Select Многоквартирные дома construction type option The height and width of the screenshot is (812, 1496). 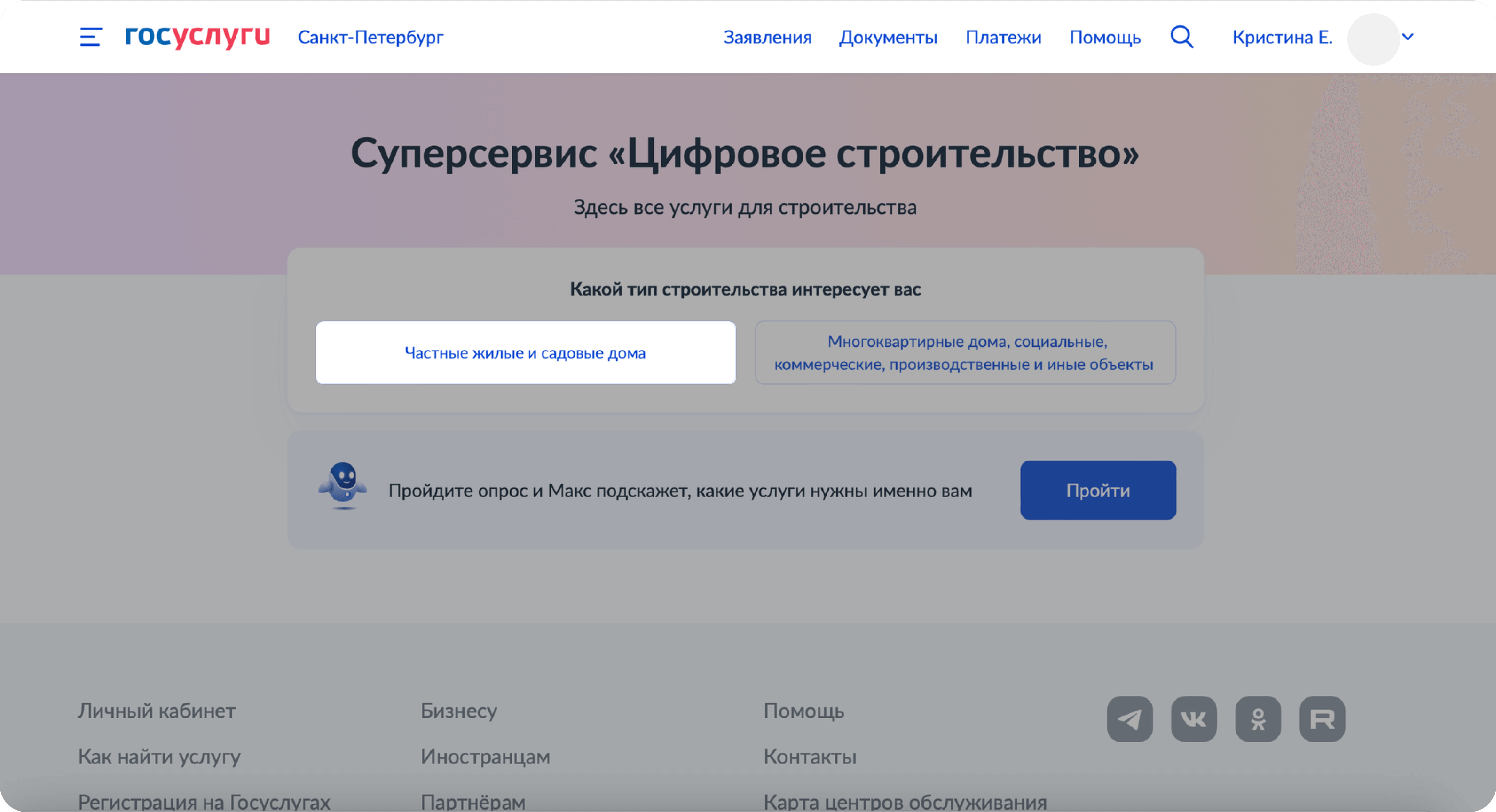tap(965, 353)
